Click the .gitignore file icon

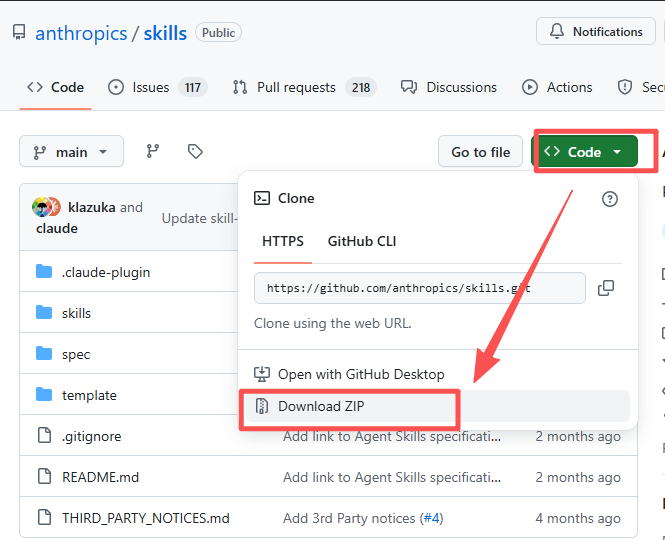point(45,435)
